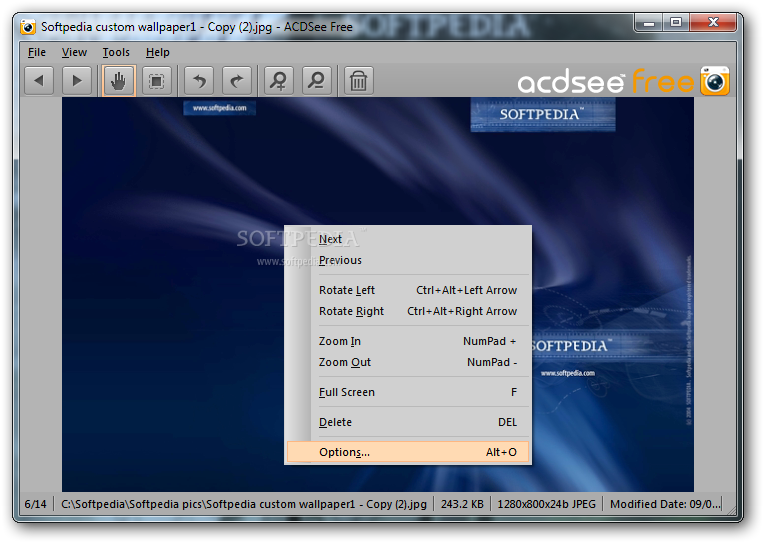The width and height of the screenshot is (764, 543).
Task: Select the hand pan tool
Action: tap(119, 80)
